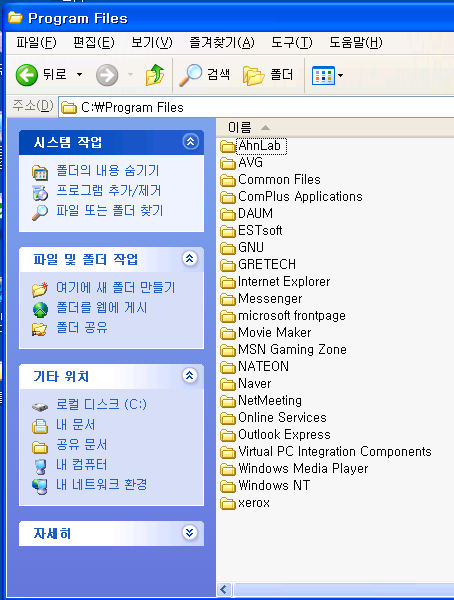Collapse the 시스템 작업 panel
454x600 pixels.
point(190,142)
